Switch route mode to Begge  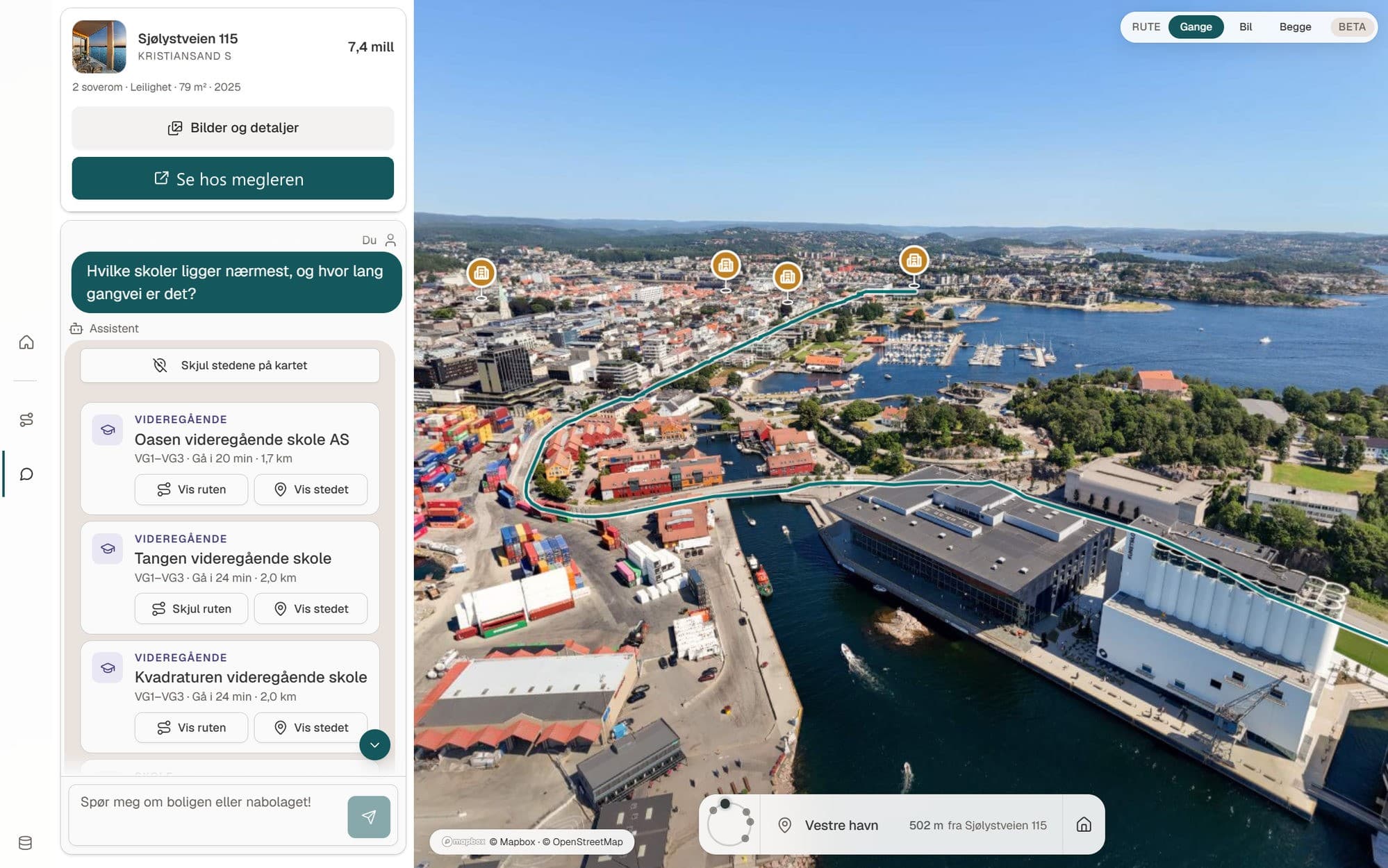[x=1295, y=27]
